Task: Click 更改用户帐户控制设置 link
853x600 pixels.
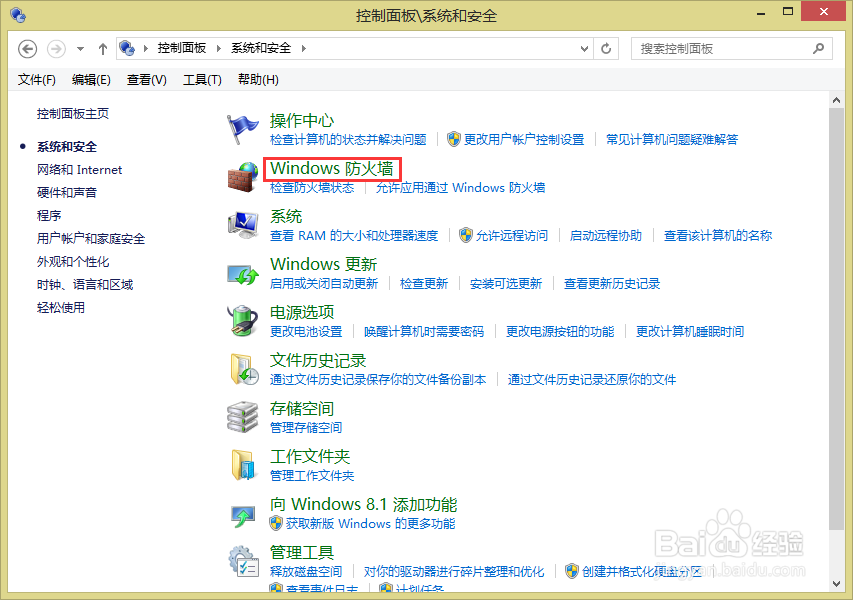Action: click(x=524, y=140)
